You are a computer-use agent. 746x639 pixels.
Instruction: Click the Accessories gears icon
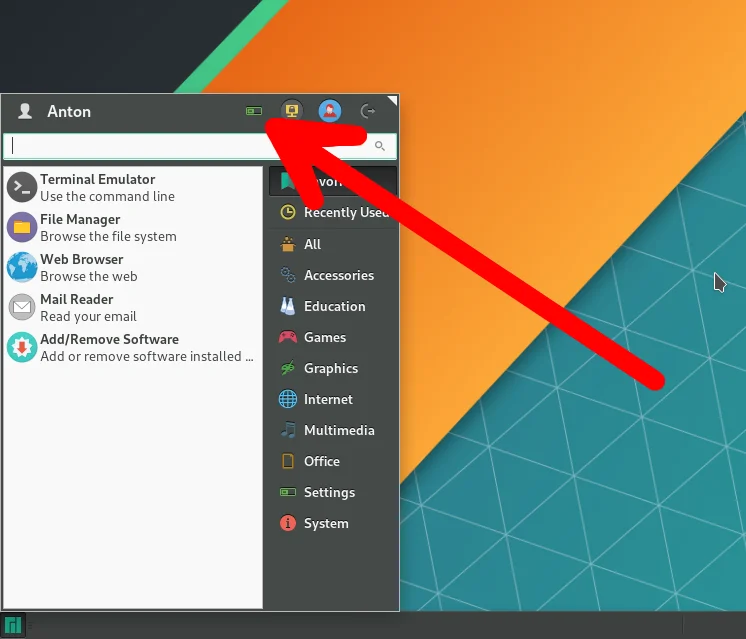pos(288,275)
